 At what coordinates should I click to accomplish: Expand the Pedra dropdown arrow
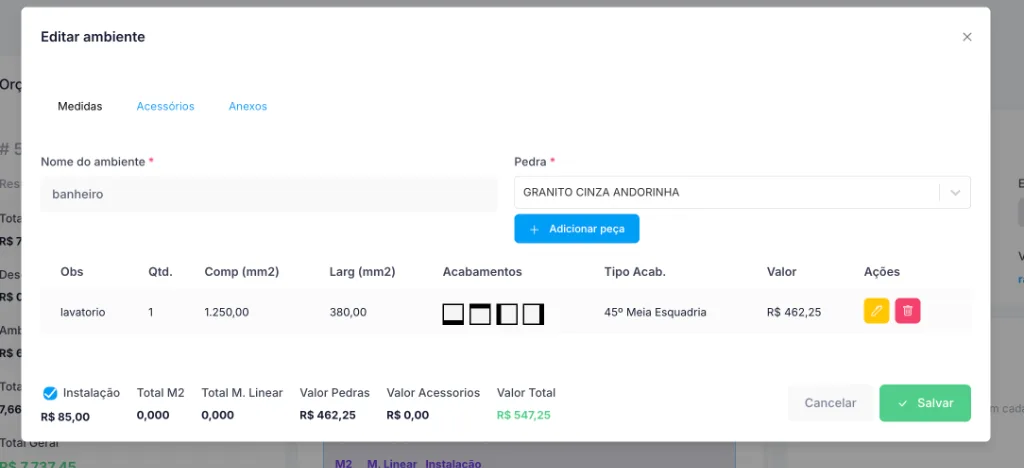955,193
